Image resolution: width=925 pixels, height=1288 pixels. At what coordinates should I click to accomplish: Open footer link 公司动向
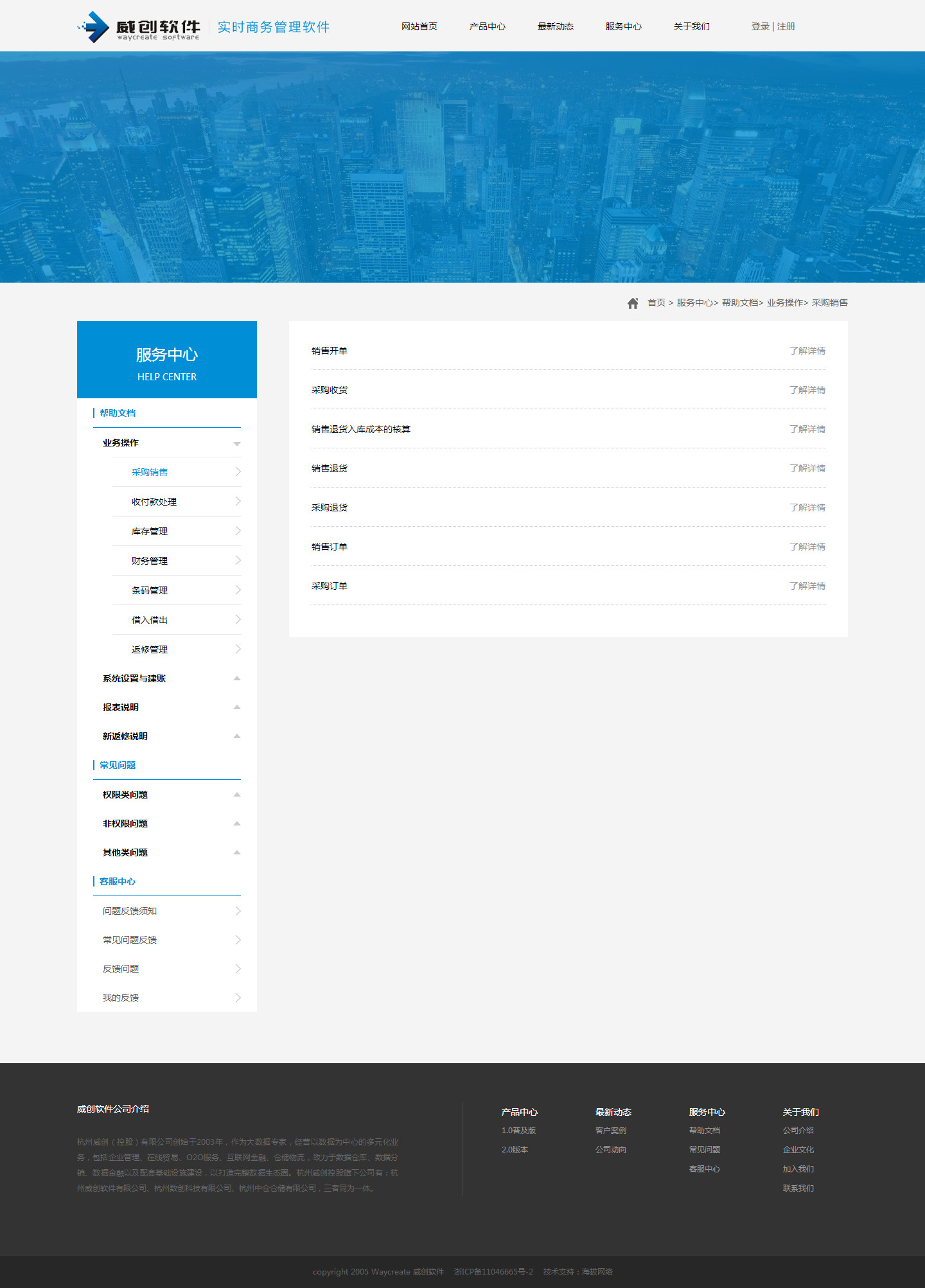(611, 1150)
